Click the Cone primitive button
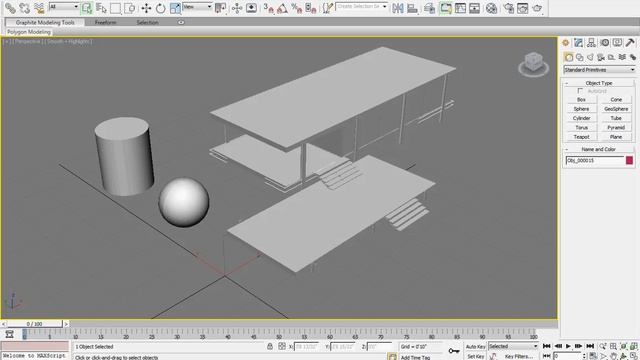The width and height of the screenshot is (640, 360). [616, 100]
